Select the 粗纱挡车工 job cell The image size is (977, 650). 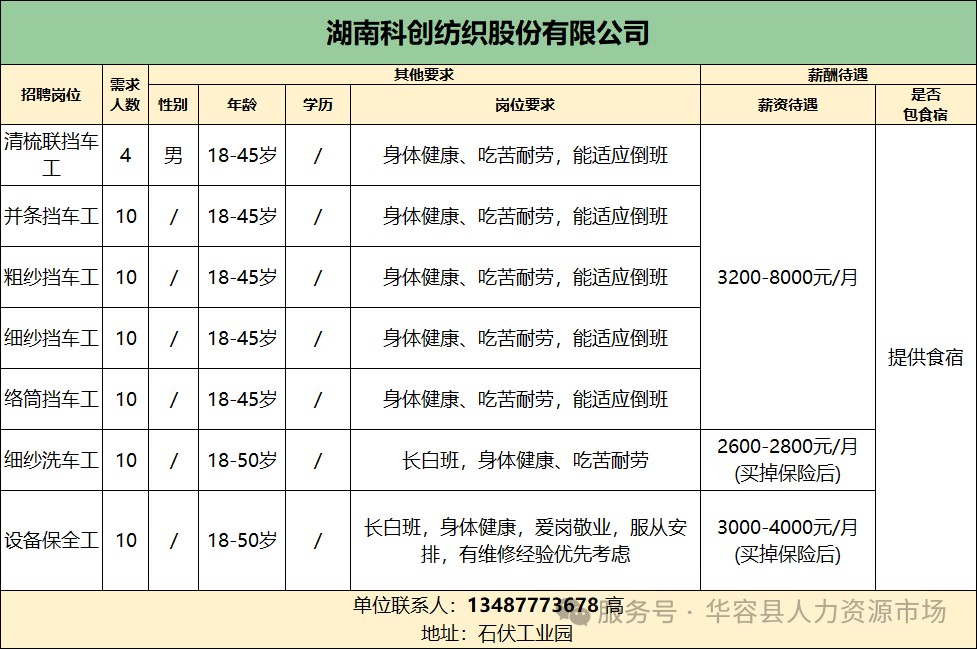(x=51, y=277)
